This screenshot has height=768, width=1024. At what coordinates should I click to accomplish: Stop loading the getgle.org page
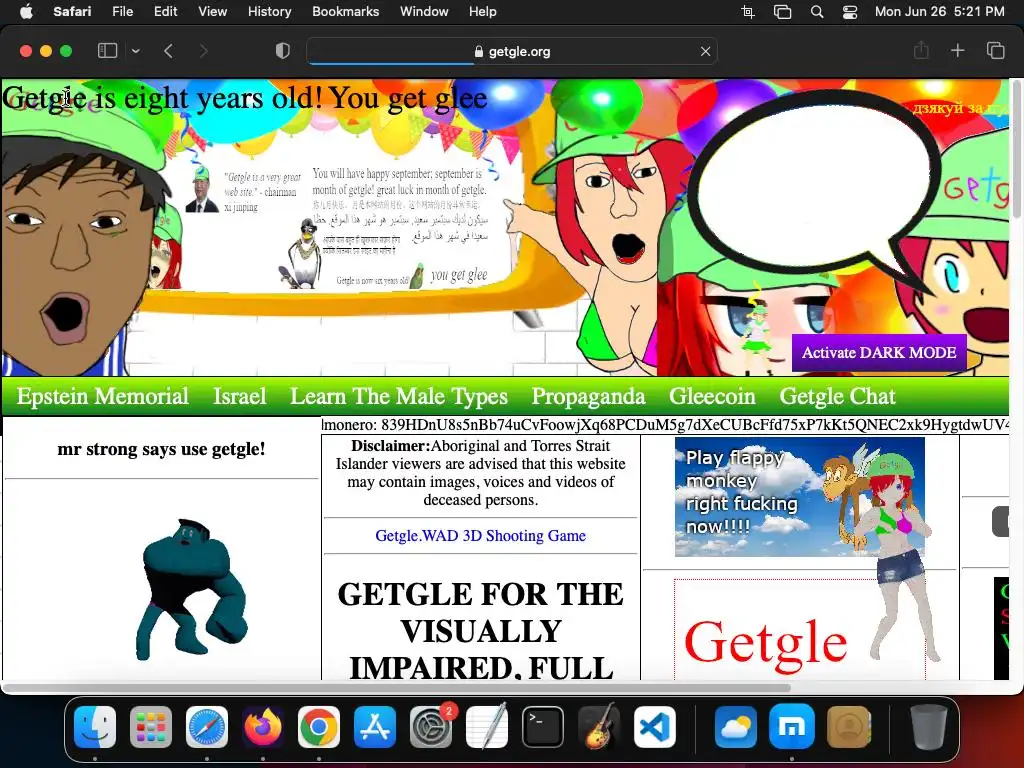click(705, 51)
